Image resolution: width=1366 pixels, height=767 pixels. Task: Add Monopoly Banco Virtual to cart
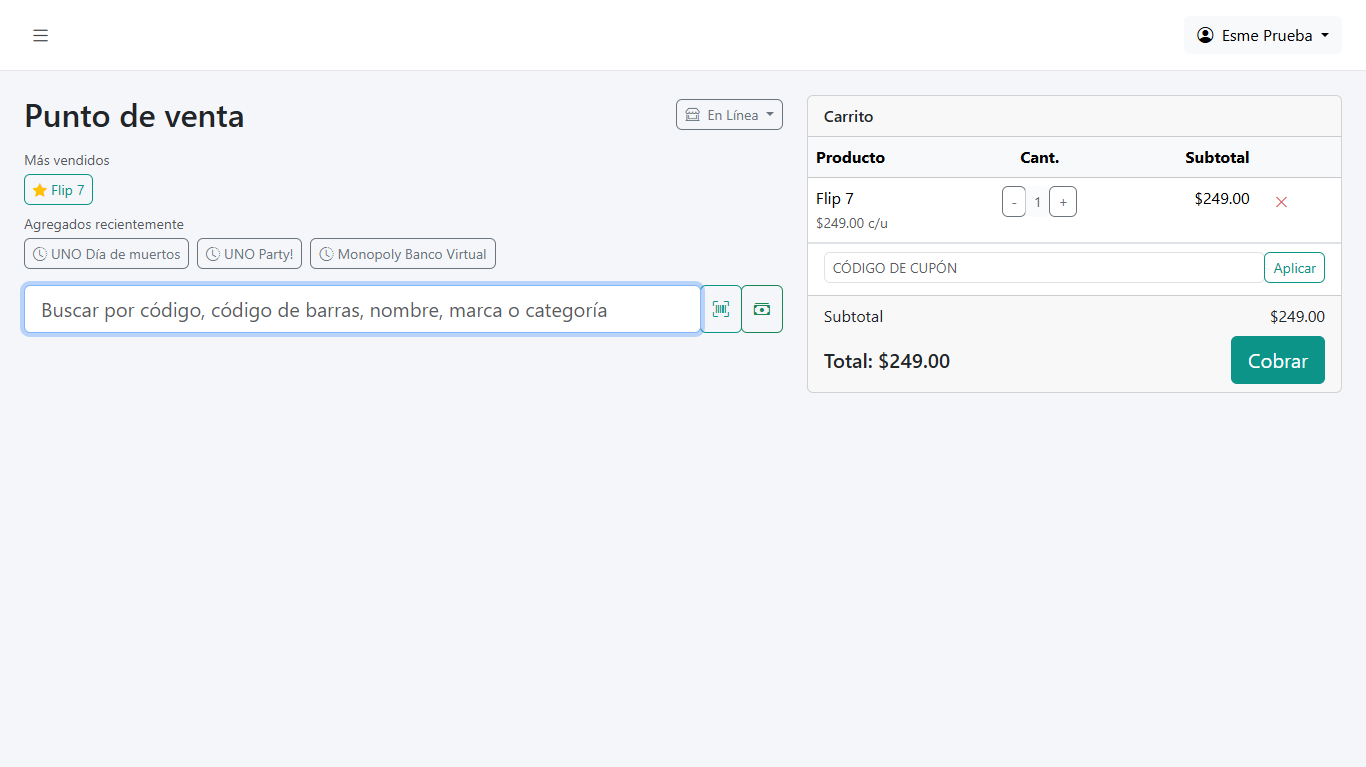(x=403, y=254)
